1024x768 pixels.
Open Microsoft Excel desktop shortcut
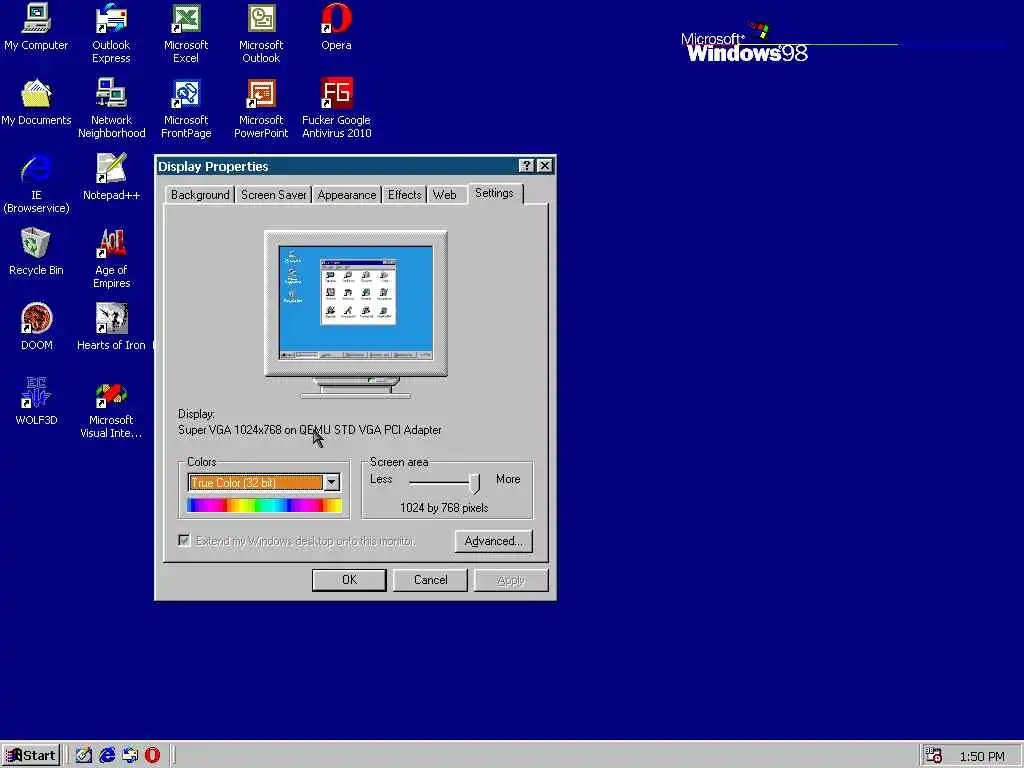pyautogui.click(x=185, y=33)
